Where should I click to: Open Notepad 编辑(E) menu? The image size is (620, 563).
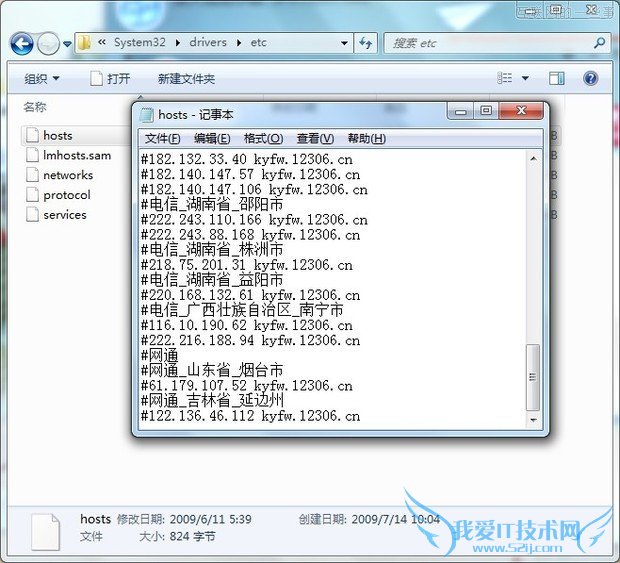212,138
